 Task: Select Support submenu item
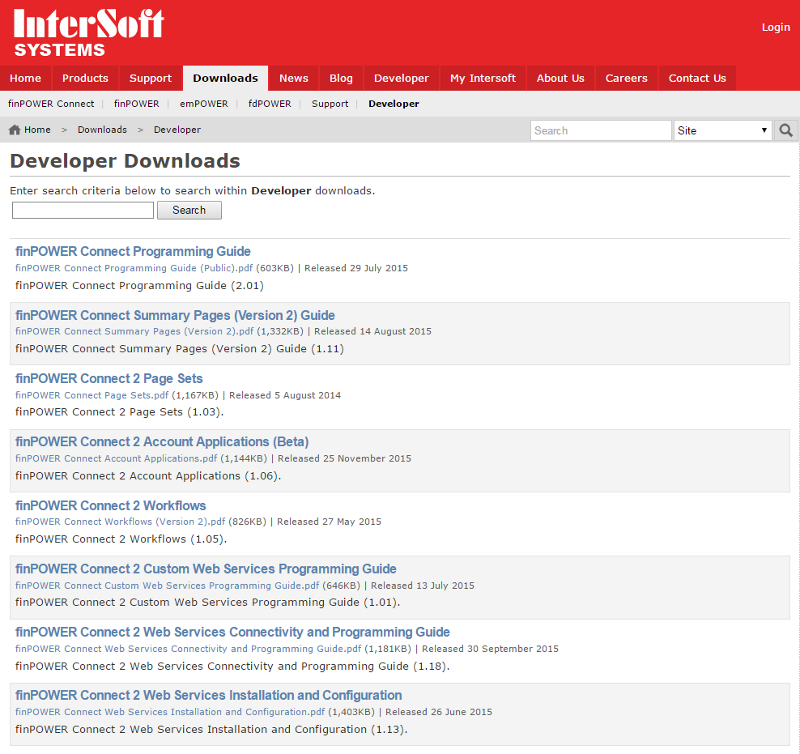[x=330, y=104]
